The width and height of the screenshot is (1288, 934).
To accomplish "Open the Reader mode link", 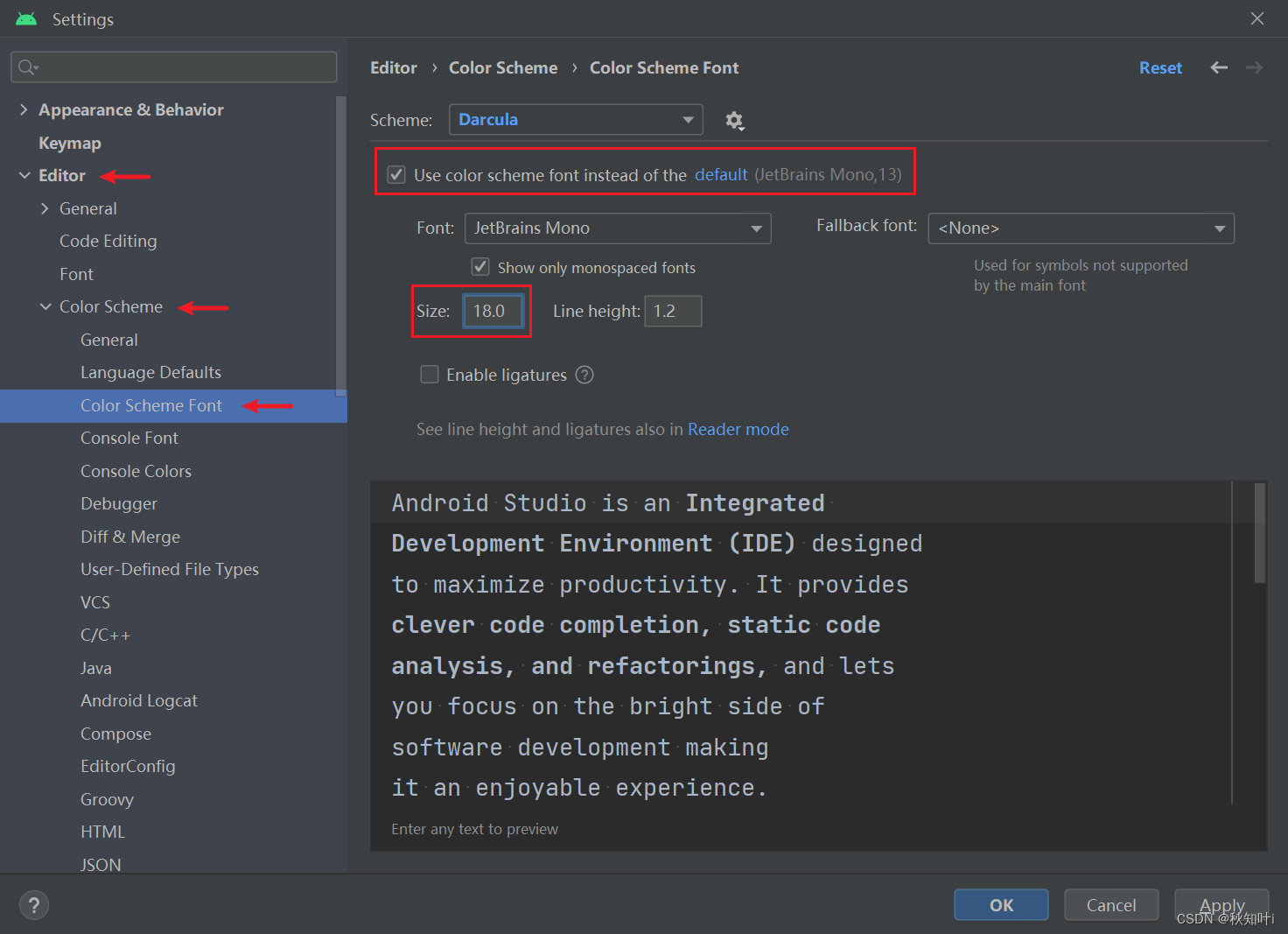I will 738,429.
